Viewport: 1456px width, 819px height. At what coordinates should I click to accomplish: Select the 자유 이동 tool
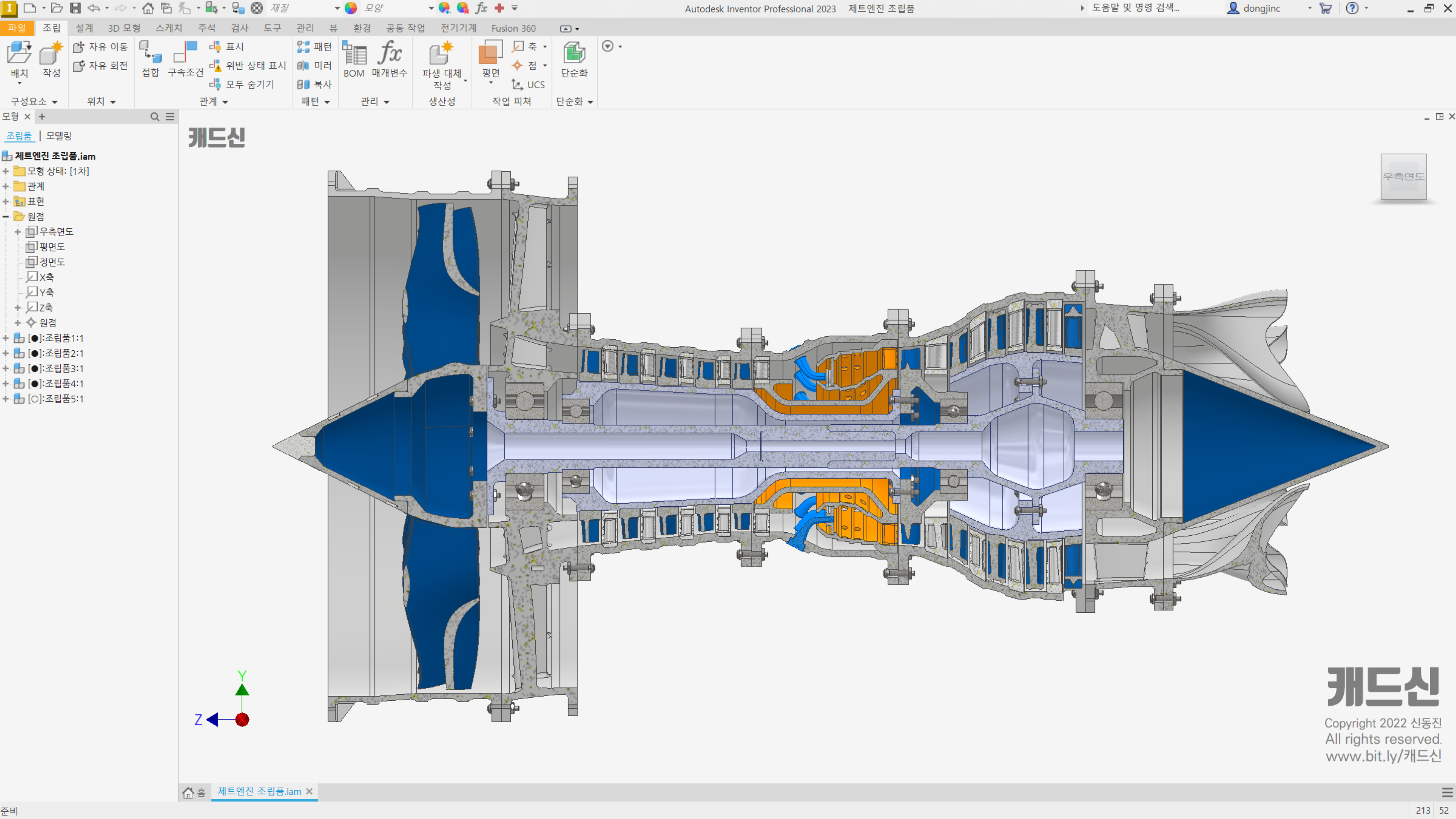click(x=100, y=47)
